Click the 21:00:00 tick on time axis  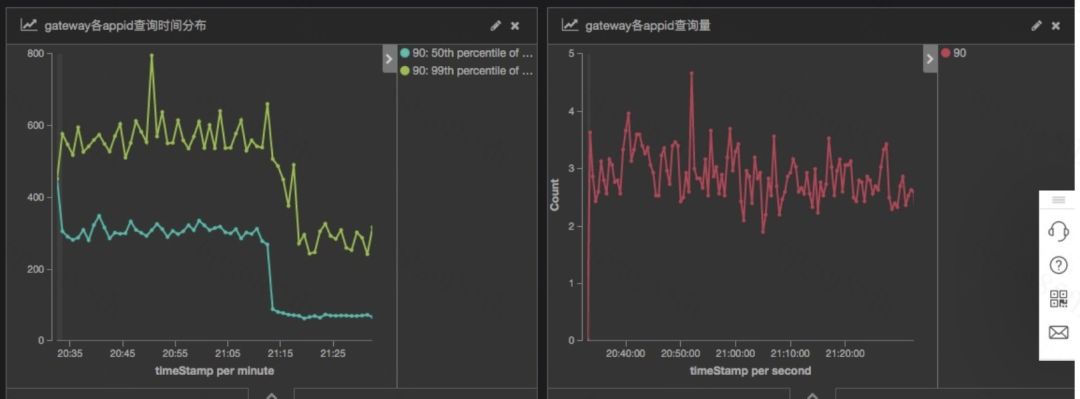pyautogui.click(x=736, y=353)
